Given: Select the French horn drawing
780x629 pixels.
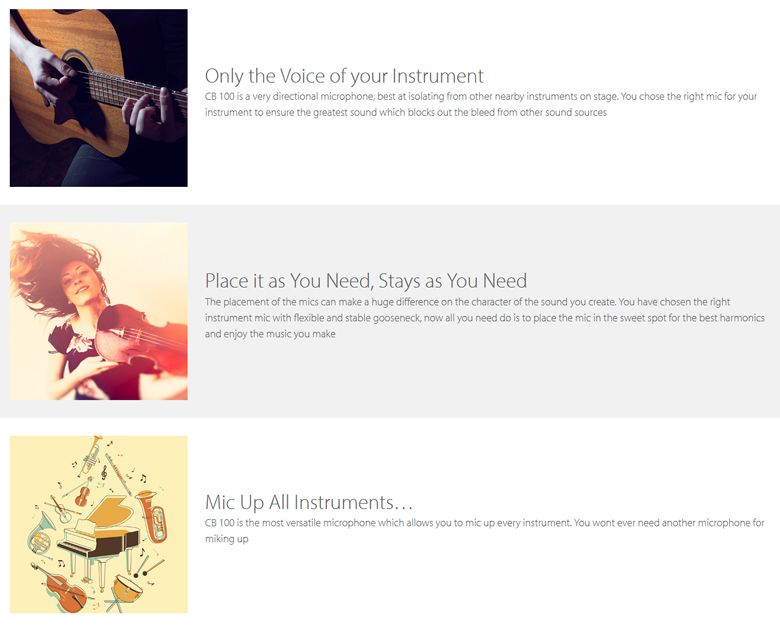Looking at the screenshot, I should pos(40,534).
